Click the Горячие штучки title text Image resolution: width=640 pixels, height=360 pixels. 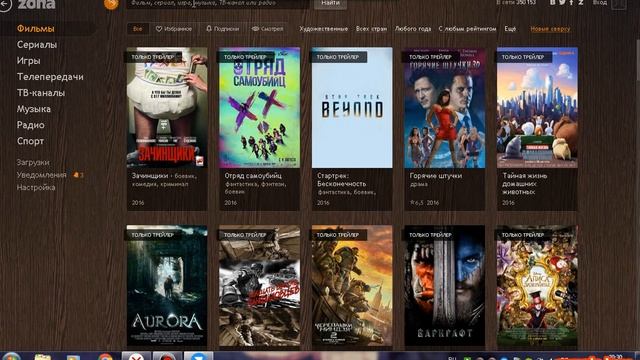[x=436, y=176]
